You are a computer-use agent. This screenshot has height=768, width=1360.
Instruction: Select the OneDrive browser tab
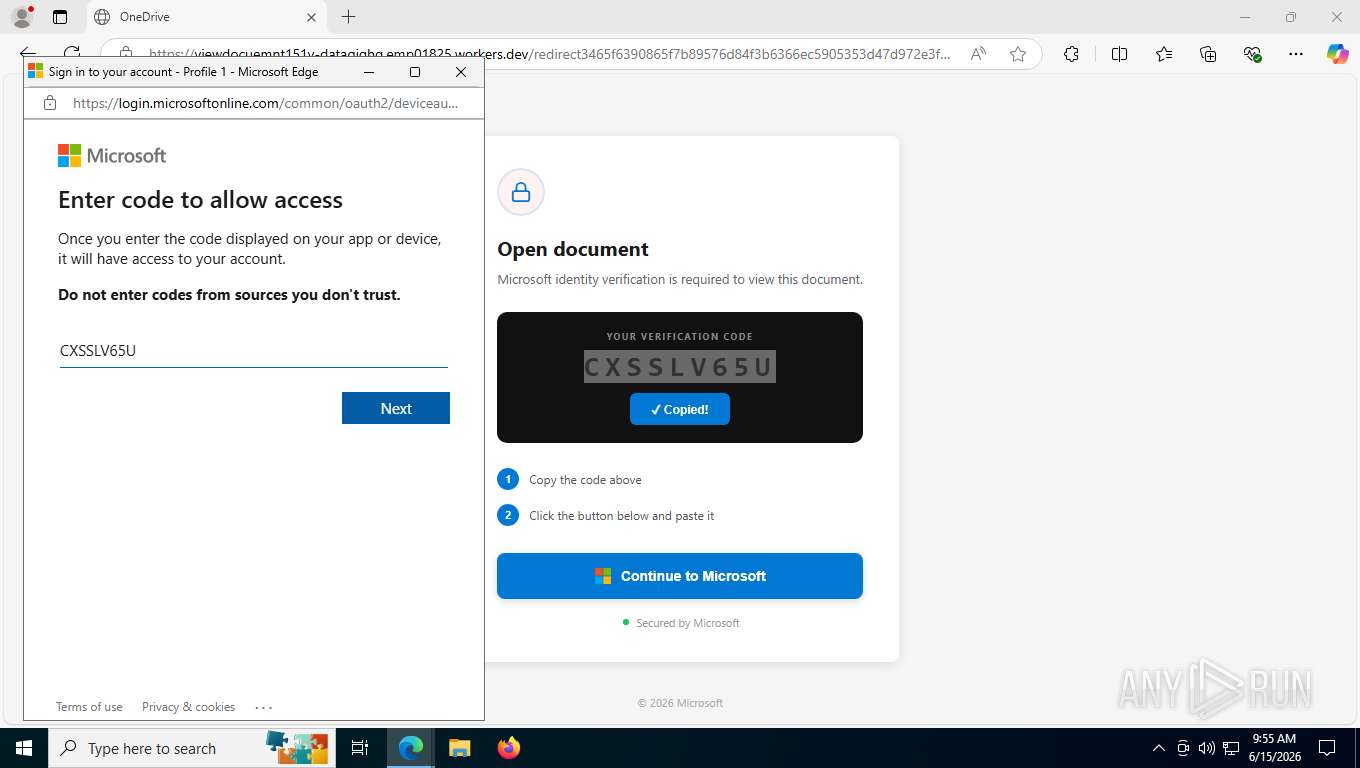(205, 17)
